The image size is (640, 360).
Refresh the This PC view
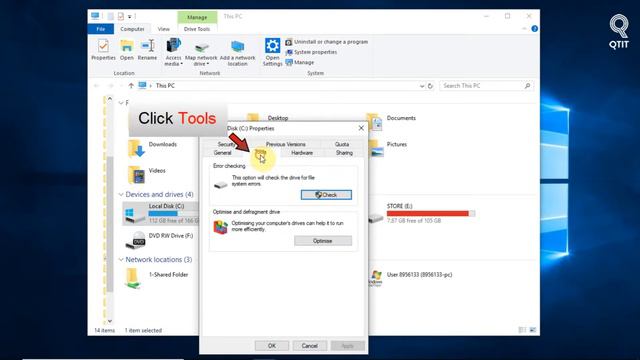pos(430,86)
